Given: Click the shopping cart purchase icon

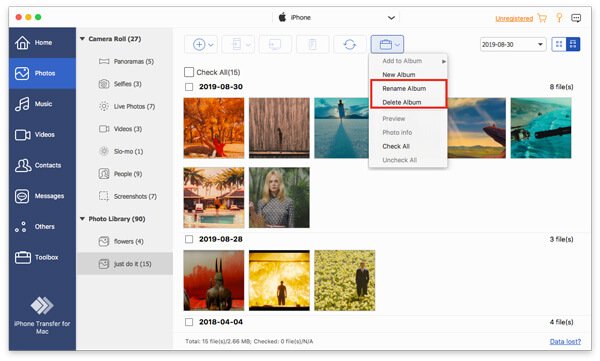Looking at the screenshot, I should (542, 18).
